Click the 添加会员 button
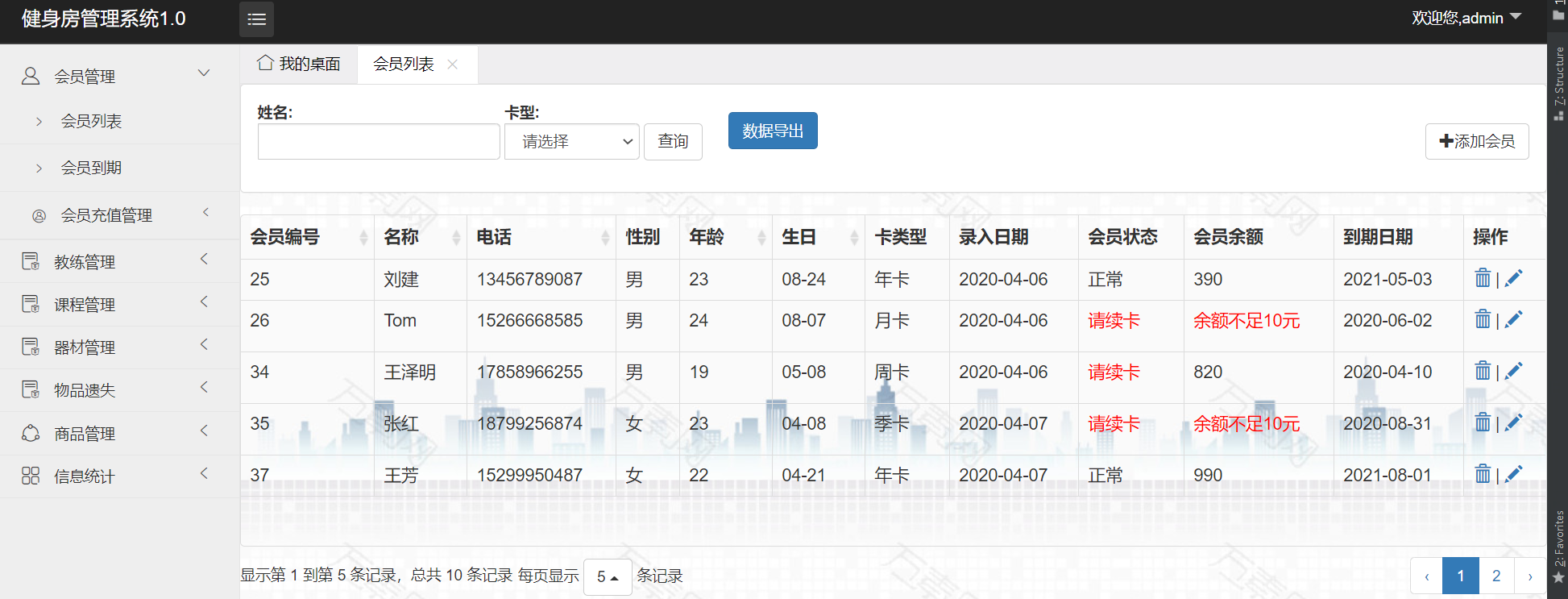The height and width of the screenshot is (599, 1568). click(1476, 141)
